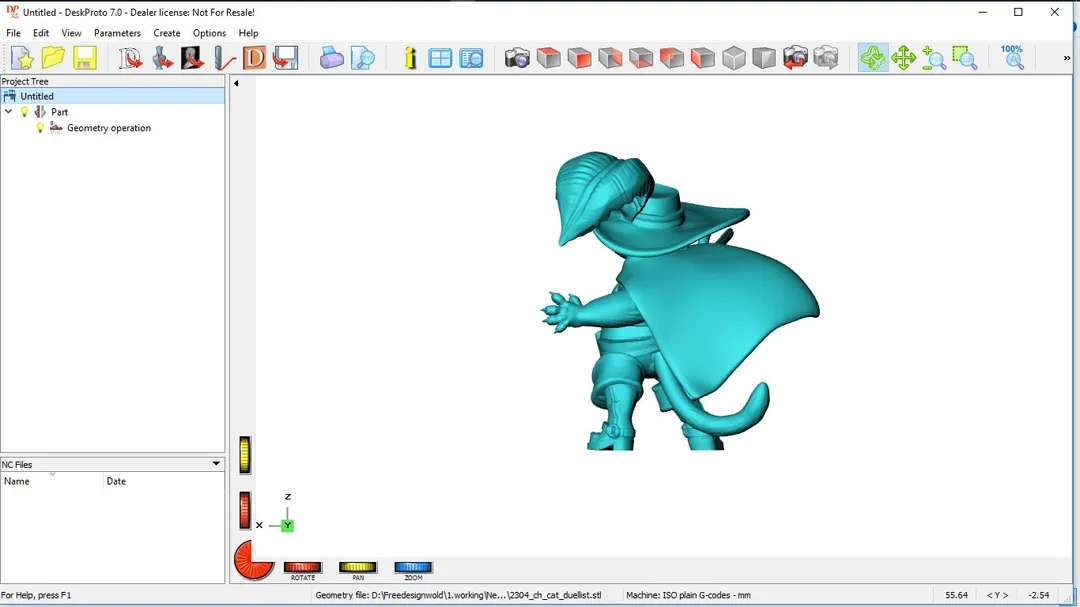Click the 55.64 coordinate value
This screenshot has height=607, width=1080.
pyautogui.click(x=956, y=595)
